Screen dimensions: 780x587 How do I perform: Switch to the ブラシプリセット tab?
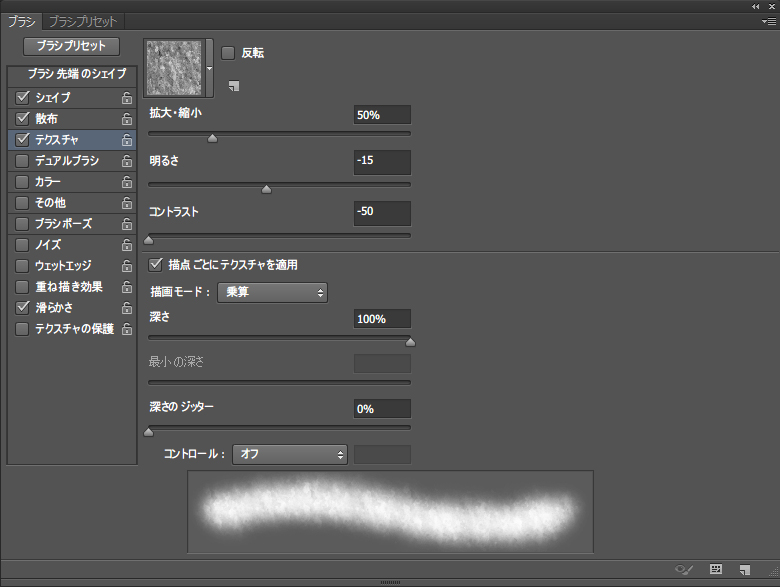(x=83, y=21)
